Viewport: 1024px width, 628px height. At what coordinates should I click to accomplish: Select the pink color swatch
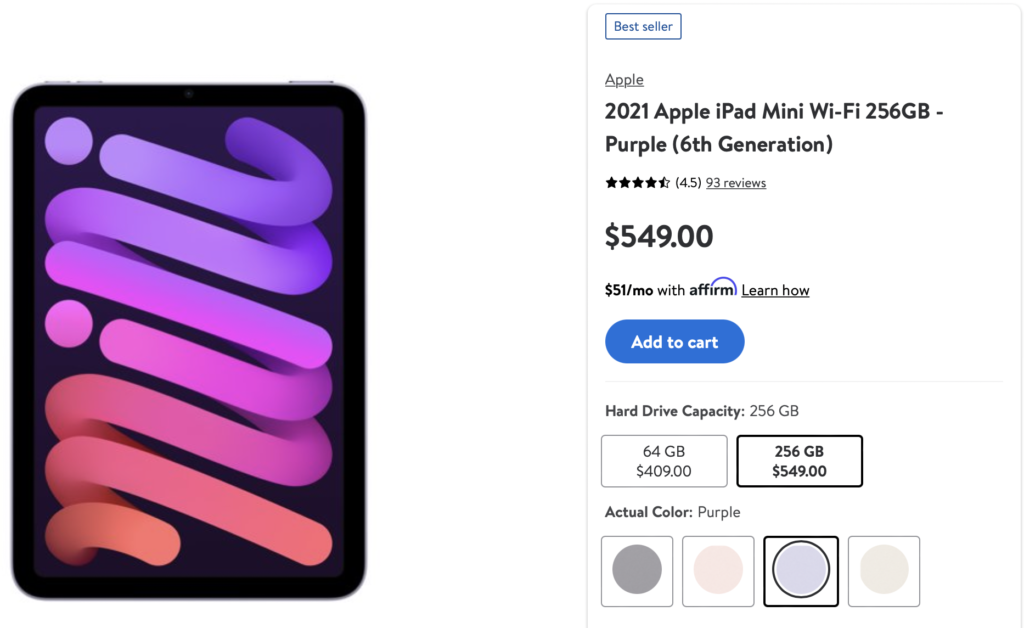point(718,571)
